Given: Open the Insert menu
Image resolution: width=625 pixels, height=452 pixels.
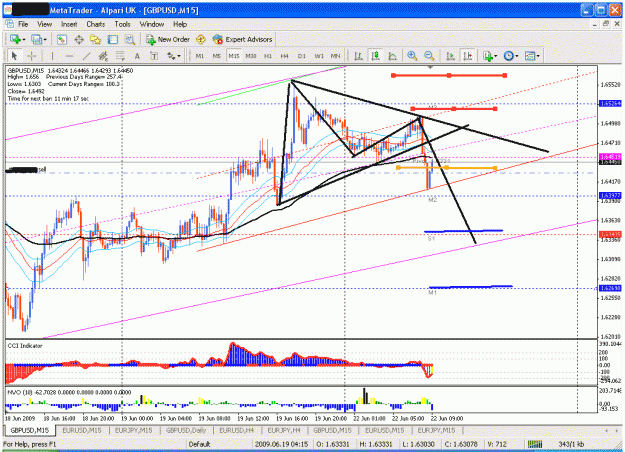Looking at the screenshot, I should pyautogui.click(x=69, y=24).
